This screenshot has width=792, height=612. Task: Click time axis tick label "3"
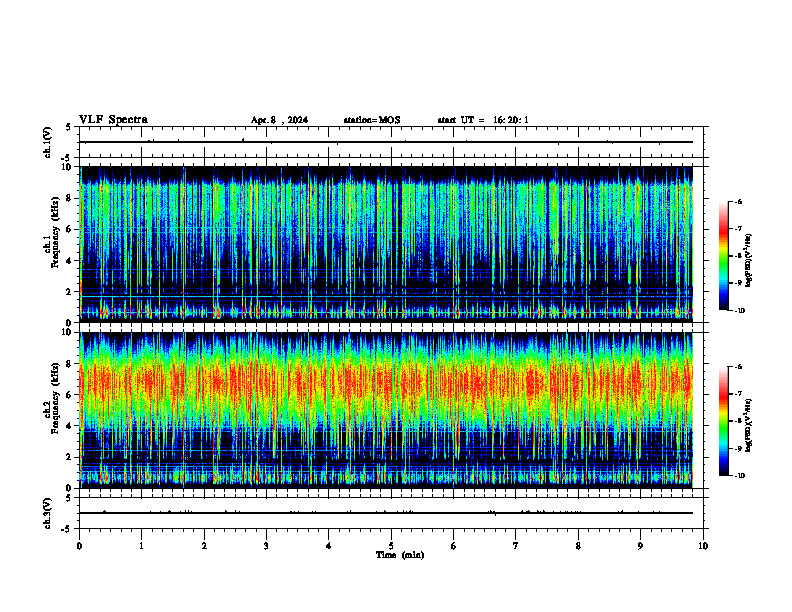click(266, 546)
